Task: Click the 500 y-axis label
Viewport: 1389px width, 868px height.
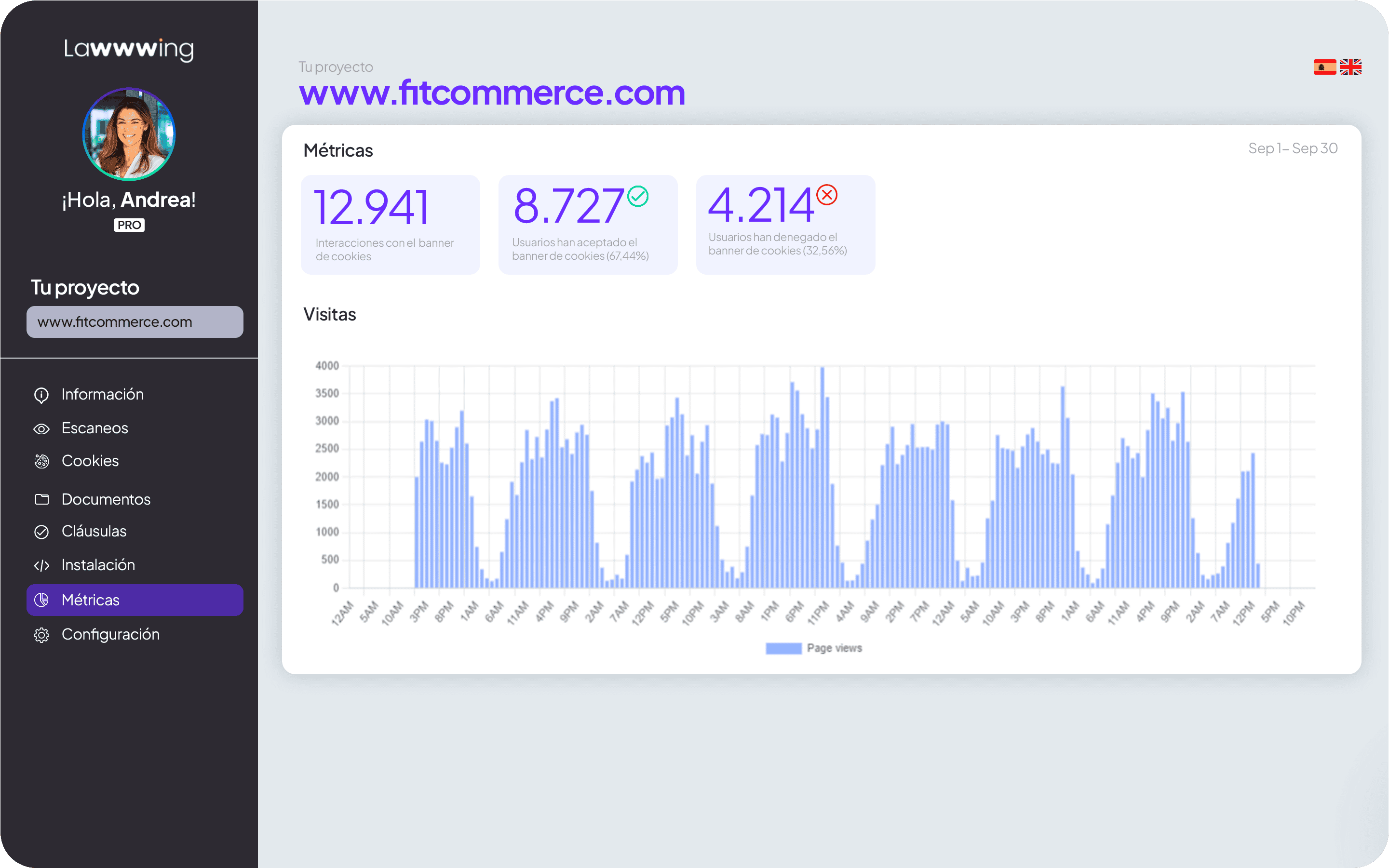Action: tap(330, 560)
